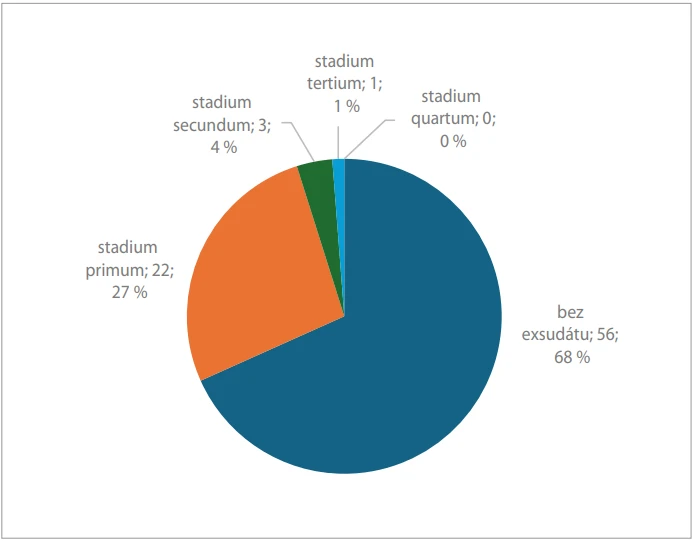Viewport: 692px width, 541px height.
Task: Click the pie chart center point
Action: (x=344, y=316)
